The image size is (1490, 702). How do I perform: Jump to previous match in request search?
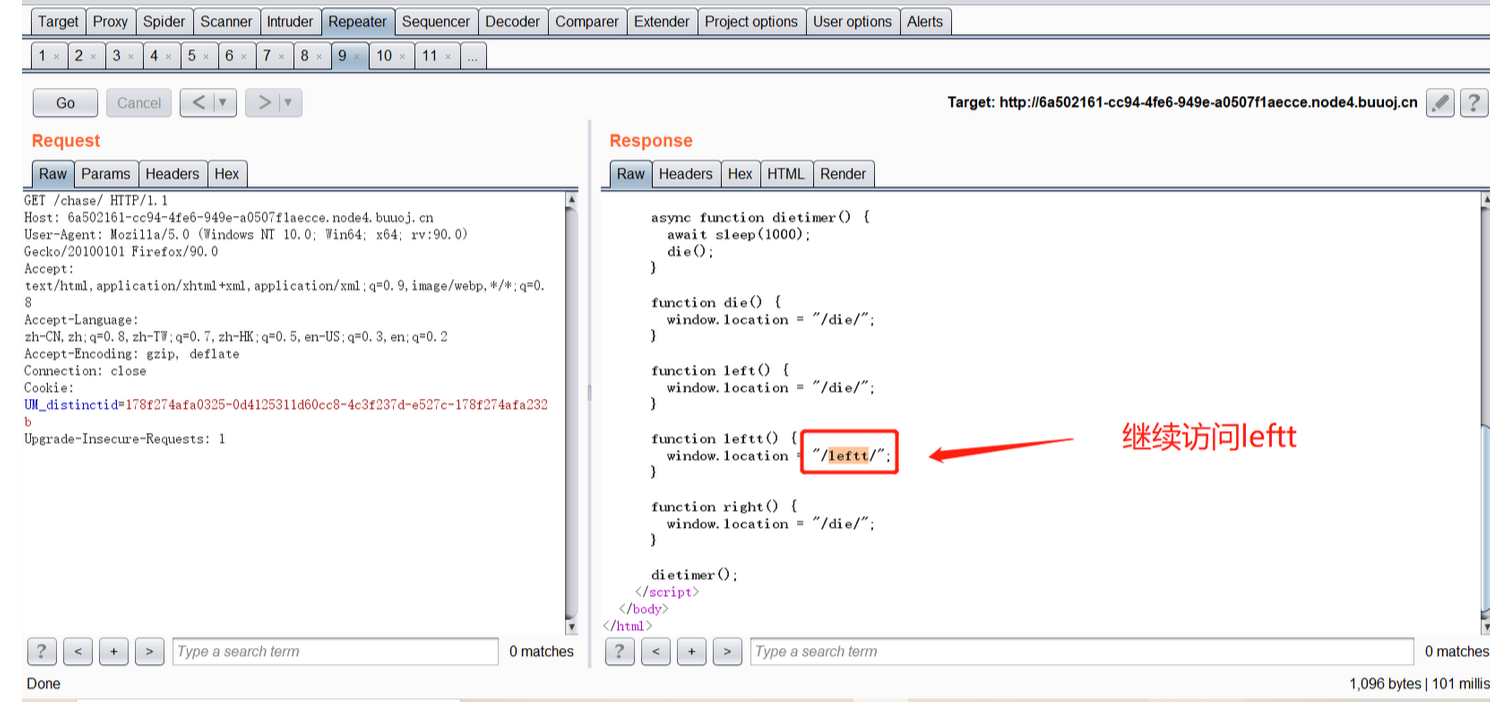point(78,651)
